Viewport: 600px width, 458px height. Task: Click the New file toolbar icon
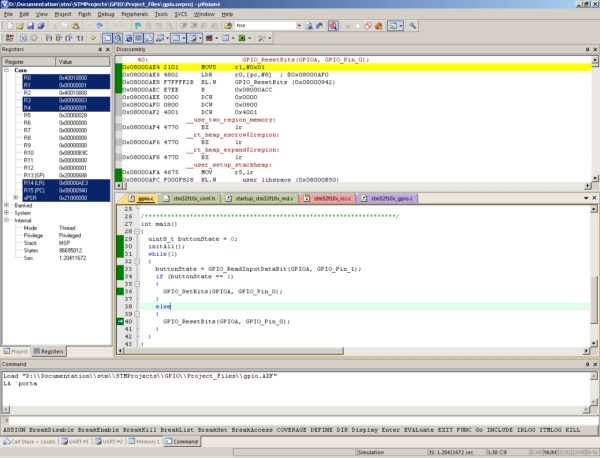(x=10, y=26)
